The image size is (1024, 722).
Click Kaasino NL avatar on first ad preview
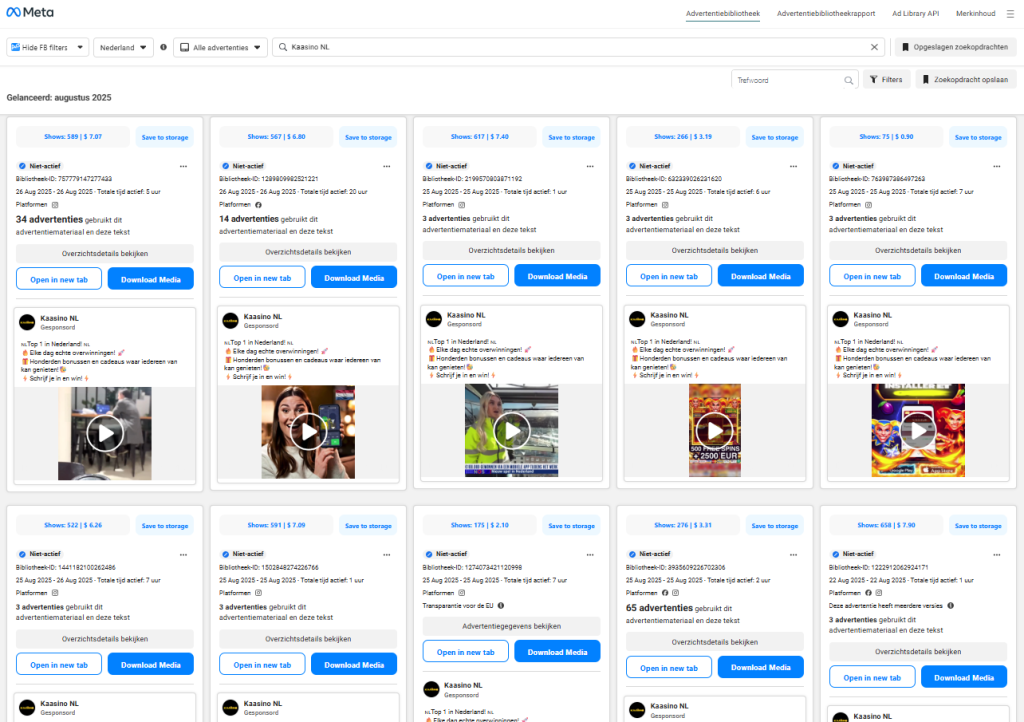(x=27, y=322)
